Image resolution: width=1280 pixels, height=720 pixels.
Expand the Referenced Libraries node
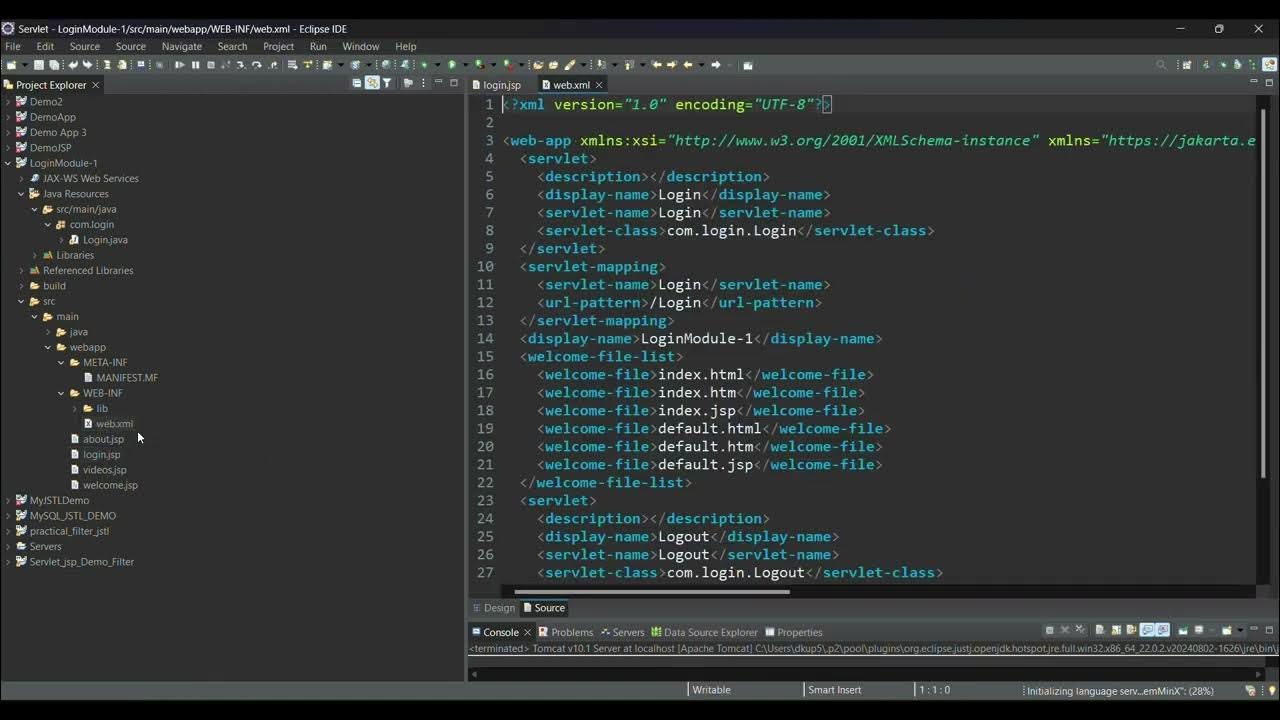21,270
